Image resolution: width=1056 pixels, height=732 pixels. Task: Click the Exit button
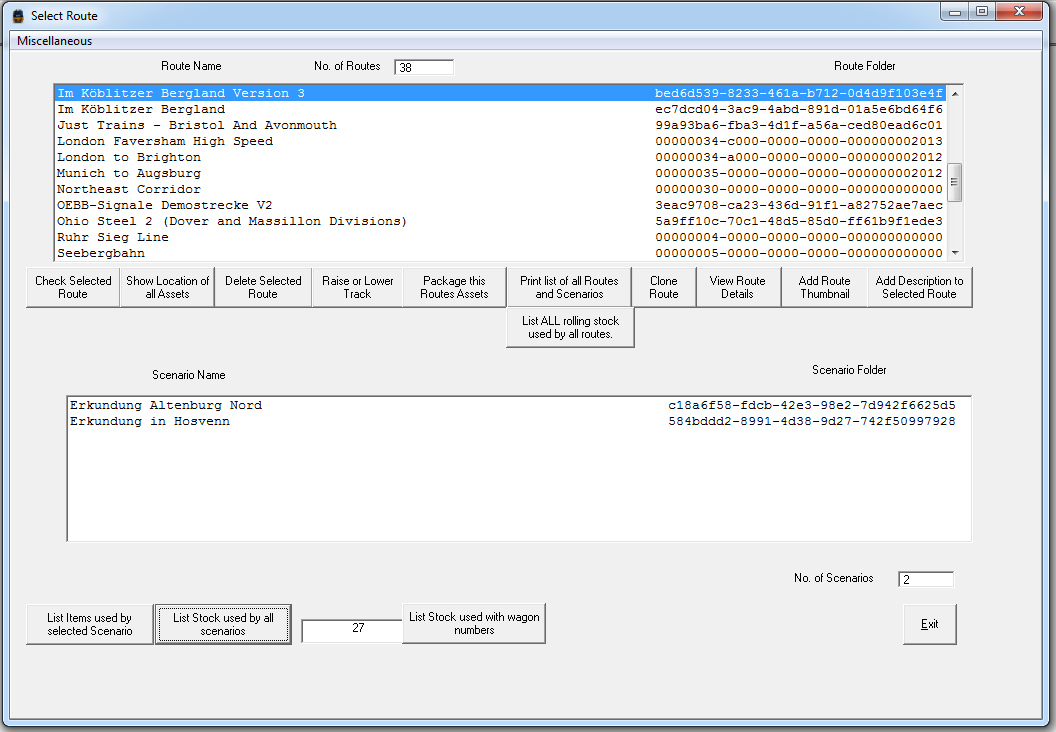[929, 624]
